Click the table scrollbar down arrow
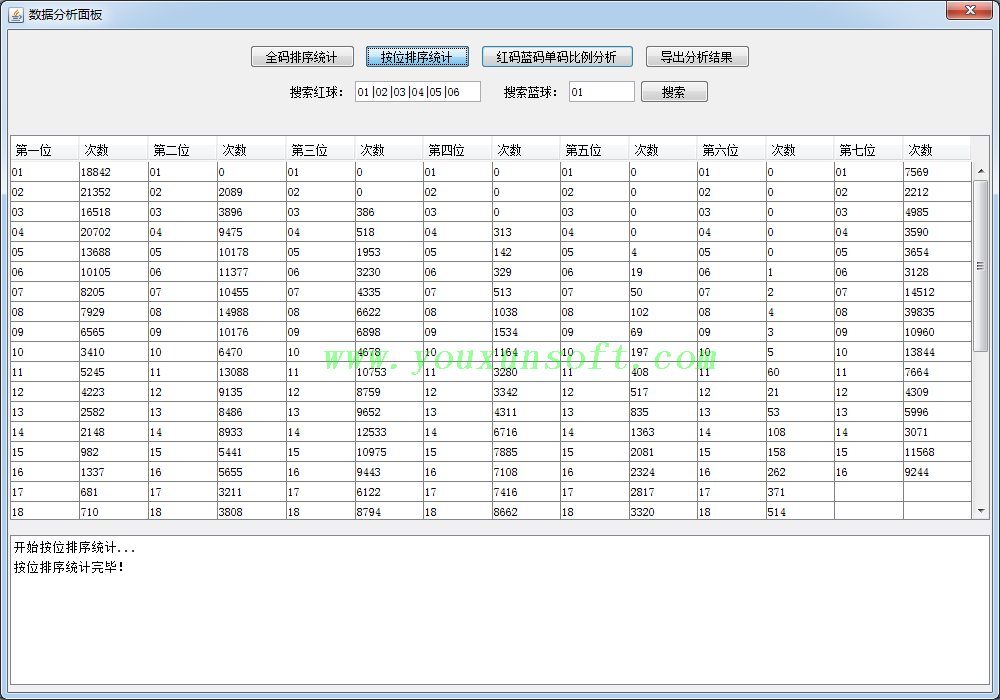This screenshot has width=1000, height=700. click(981, 511)
